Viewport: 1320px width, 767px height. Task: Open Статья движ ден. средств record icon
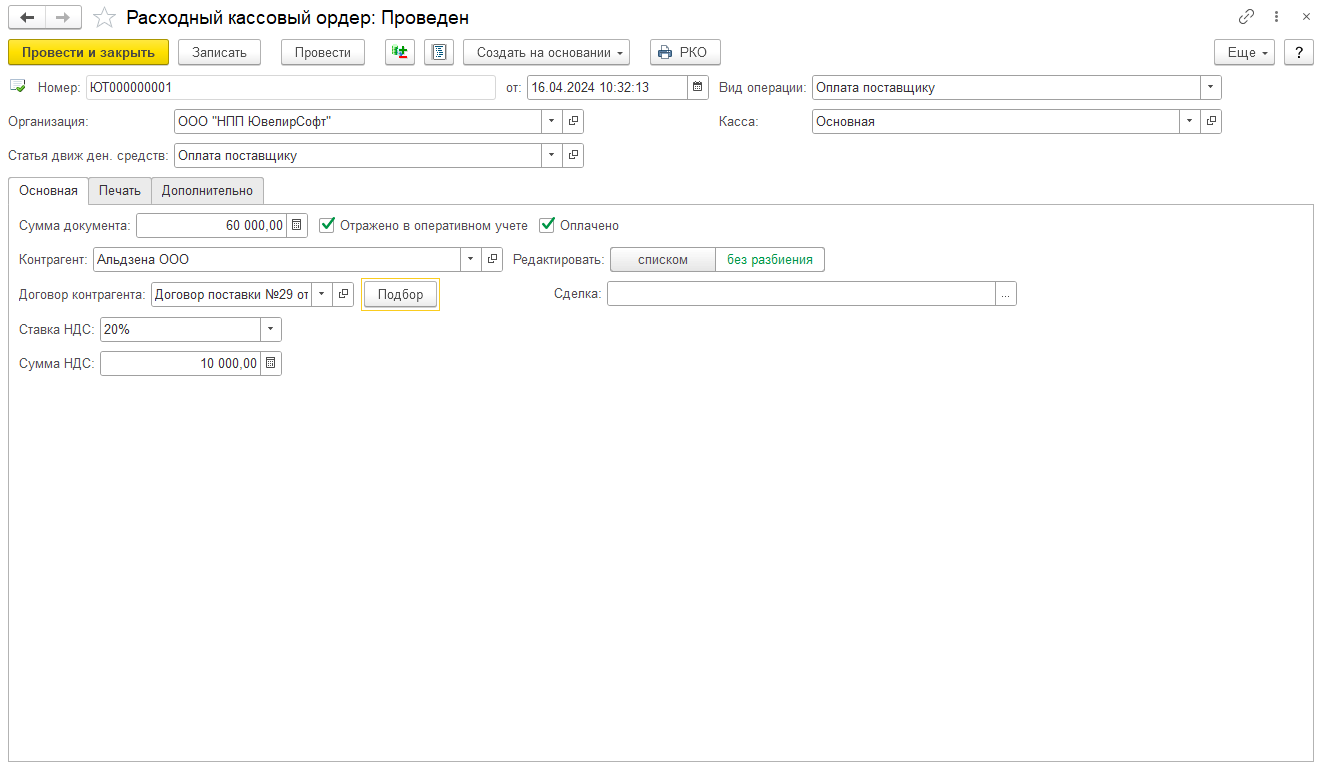pyautogui.click(x=573, y=155)
